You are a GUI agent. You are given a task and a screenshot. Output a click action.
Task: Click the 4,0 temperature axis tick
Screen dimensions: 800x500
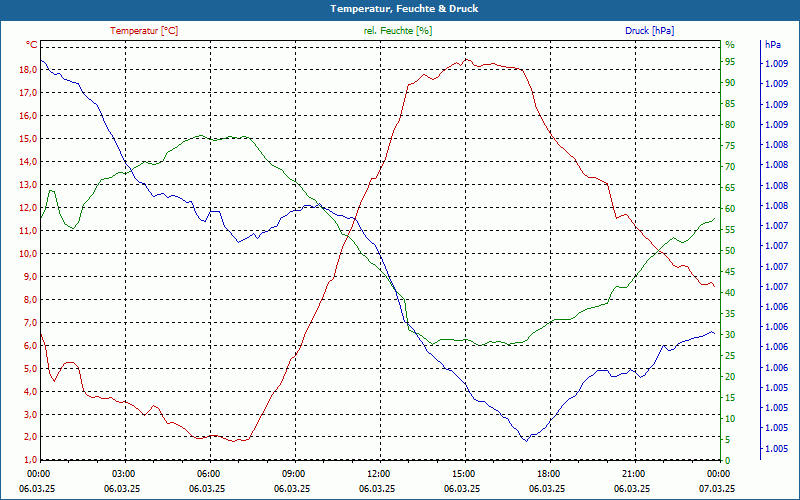[30, 391]
